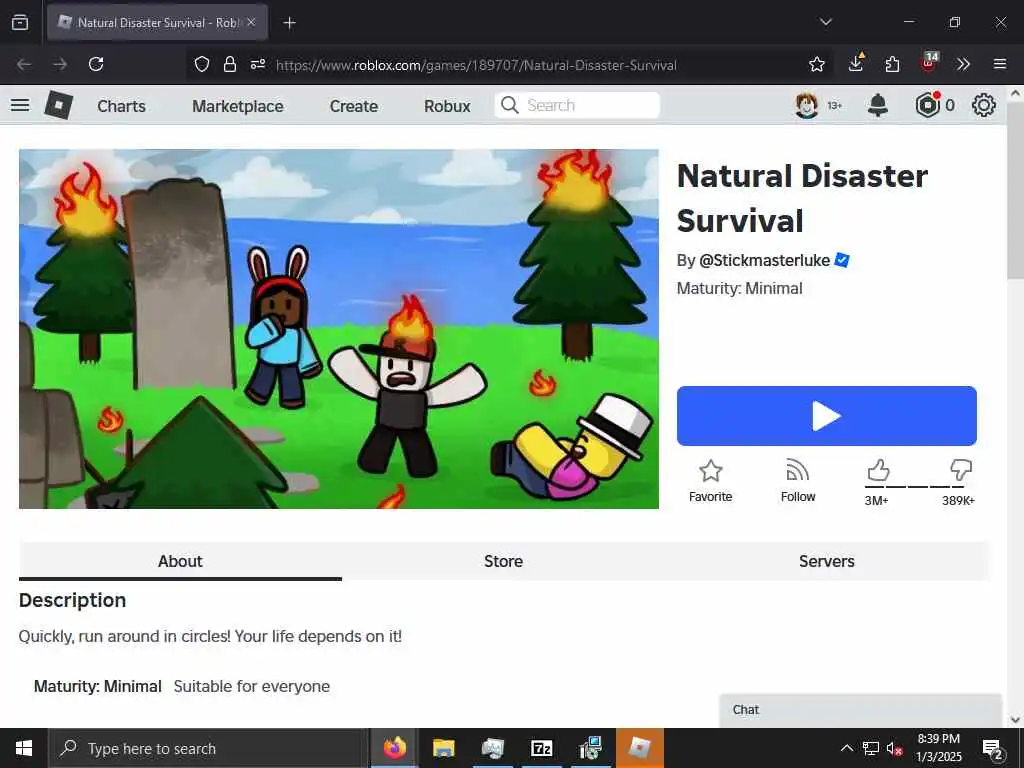Switch to the Store tab
1024x768 pixels.
point(504,561)
